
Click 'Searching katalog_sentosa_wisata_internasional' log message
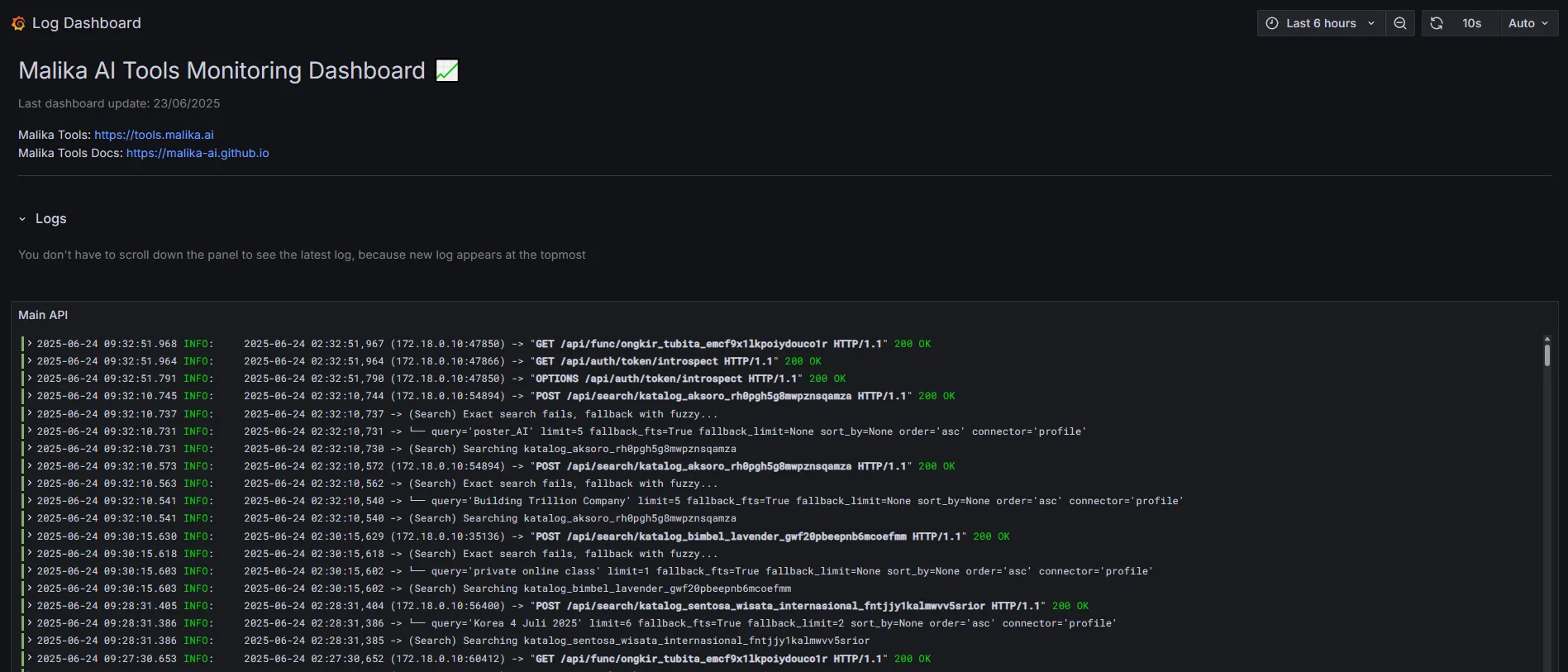pyautogui.click(x=556, y=641)
